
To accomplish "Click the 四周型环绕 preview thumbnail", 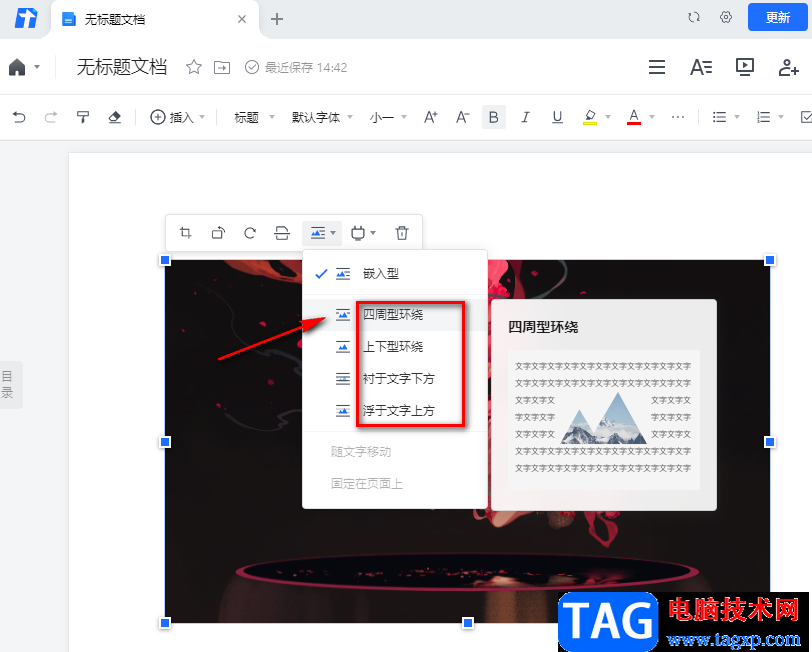I will (x=603, y=419).
